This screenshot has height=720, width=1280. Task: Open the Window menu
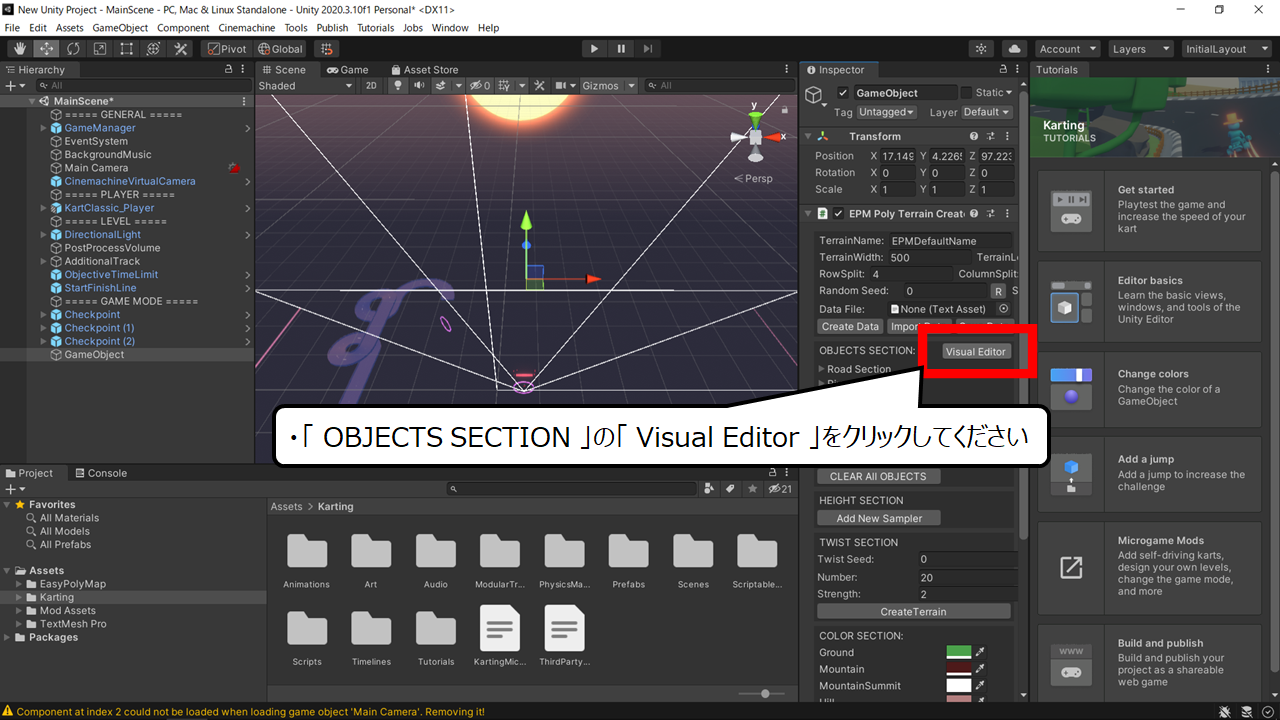[x=450, y=28]
